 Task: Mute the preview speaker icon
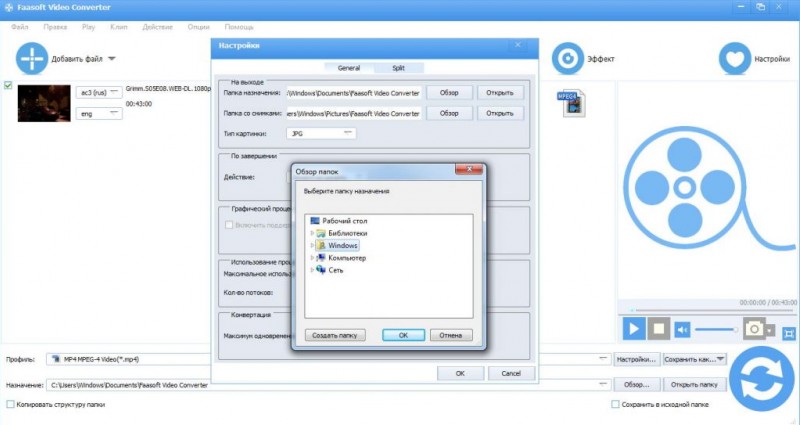click(682, 330)
